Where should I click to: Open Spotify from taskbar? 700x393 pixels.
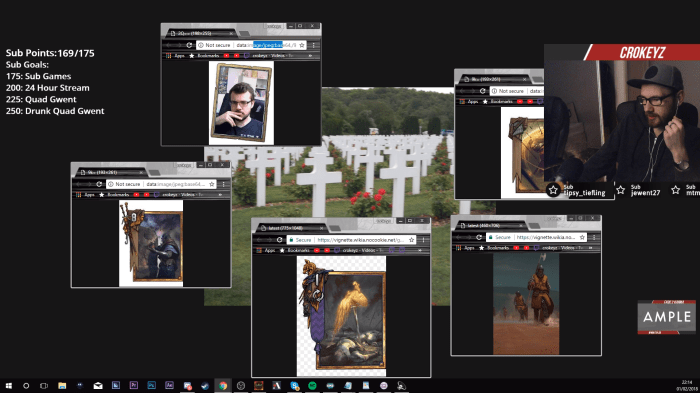312,385
